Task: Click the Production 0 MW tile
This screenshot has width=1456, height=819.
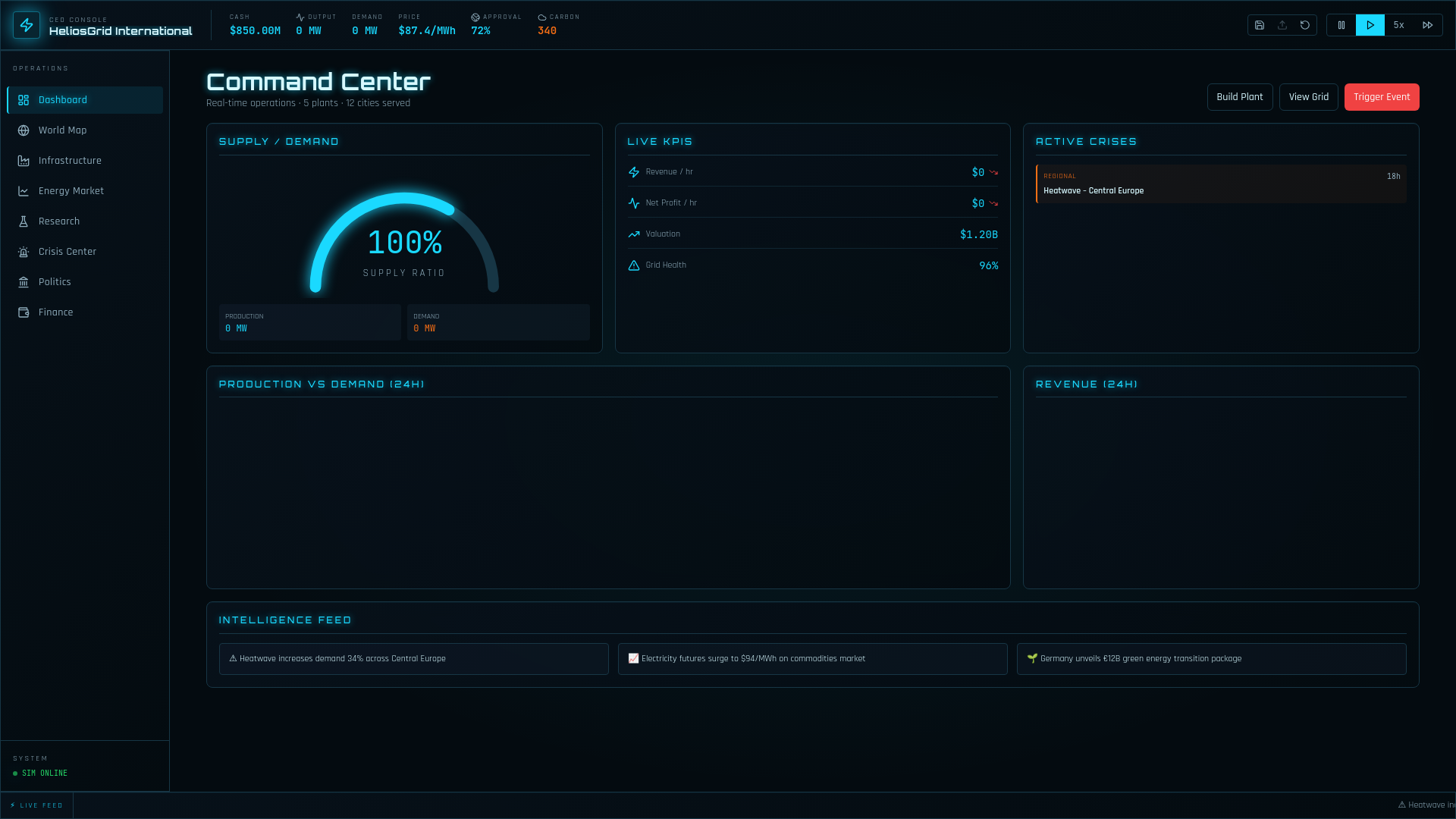Action: click(x=310, y=322)
